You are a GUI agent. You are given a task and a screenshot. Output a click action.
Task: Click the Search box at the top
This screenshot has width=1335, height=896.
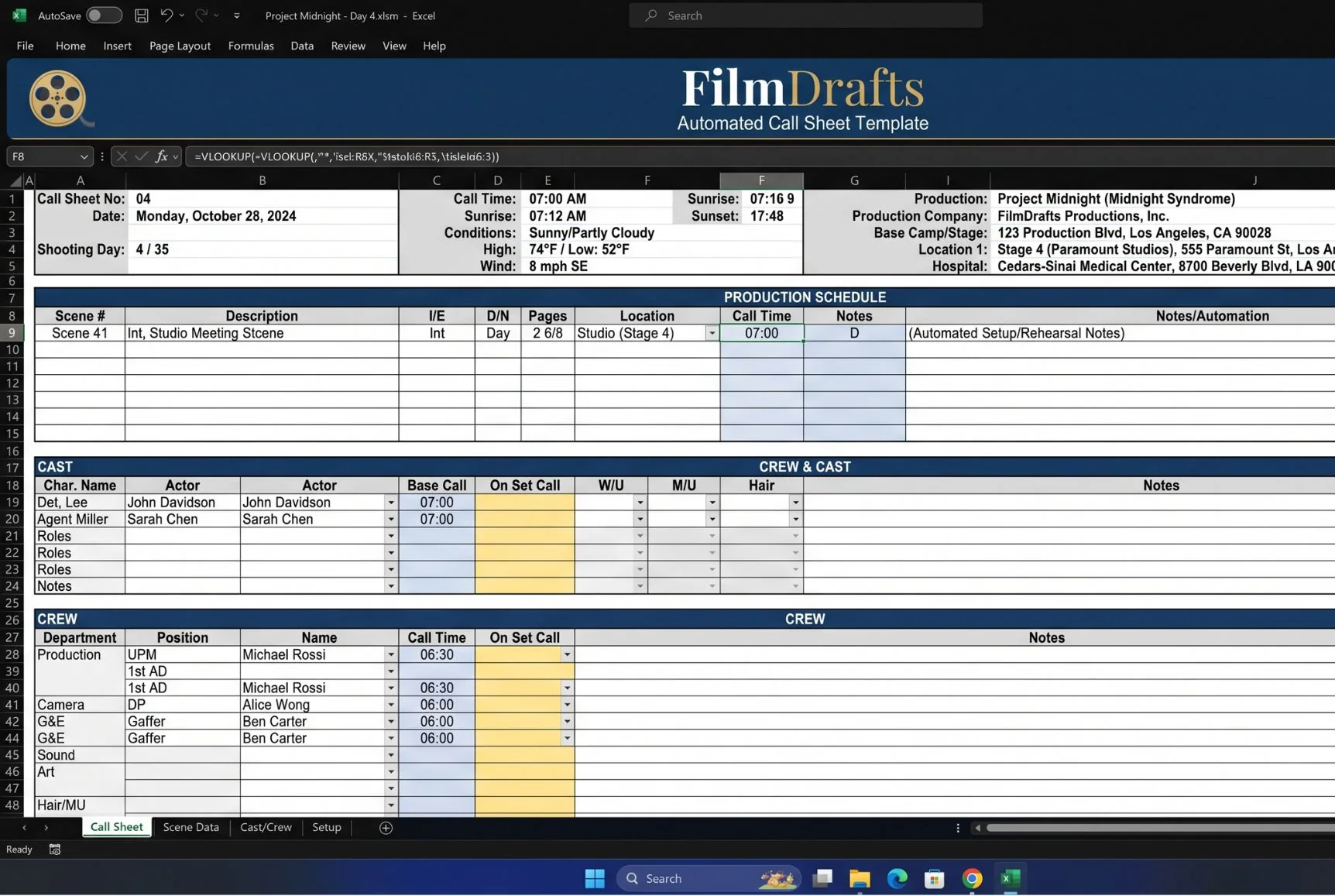pos(805,15)
